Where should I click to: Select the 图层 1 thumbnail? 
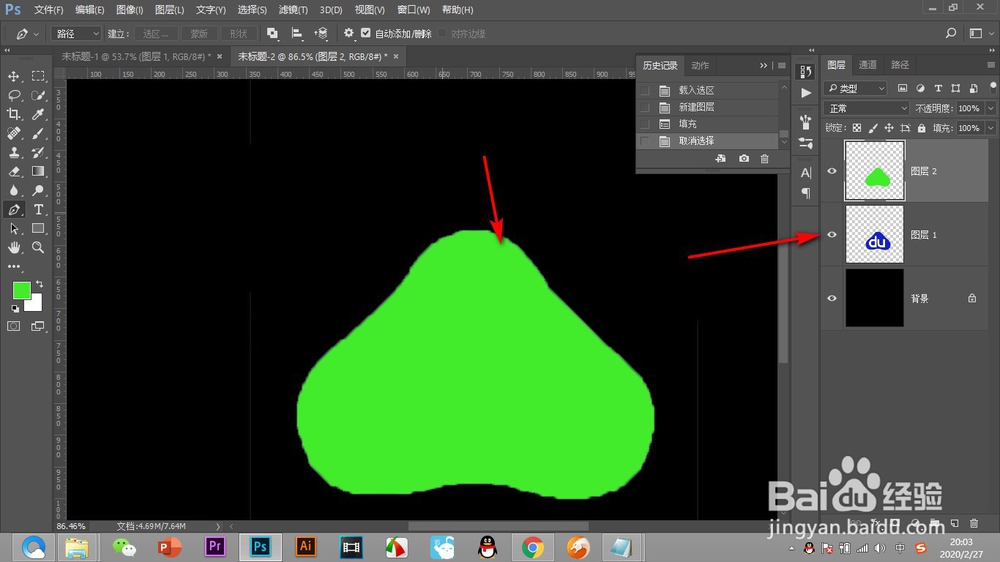coord(874,234)
